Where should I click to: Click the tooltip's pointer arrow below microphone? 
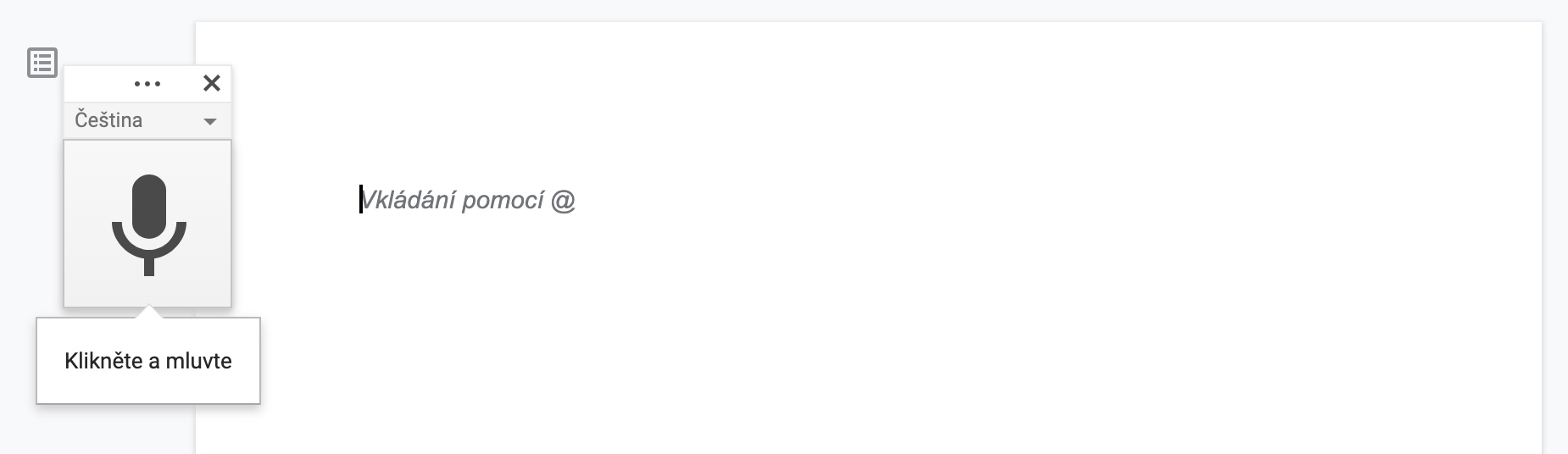(x=148, y=312)
